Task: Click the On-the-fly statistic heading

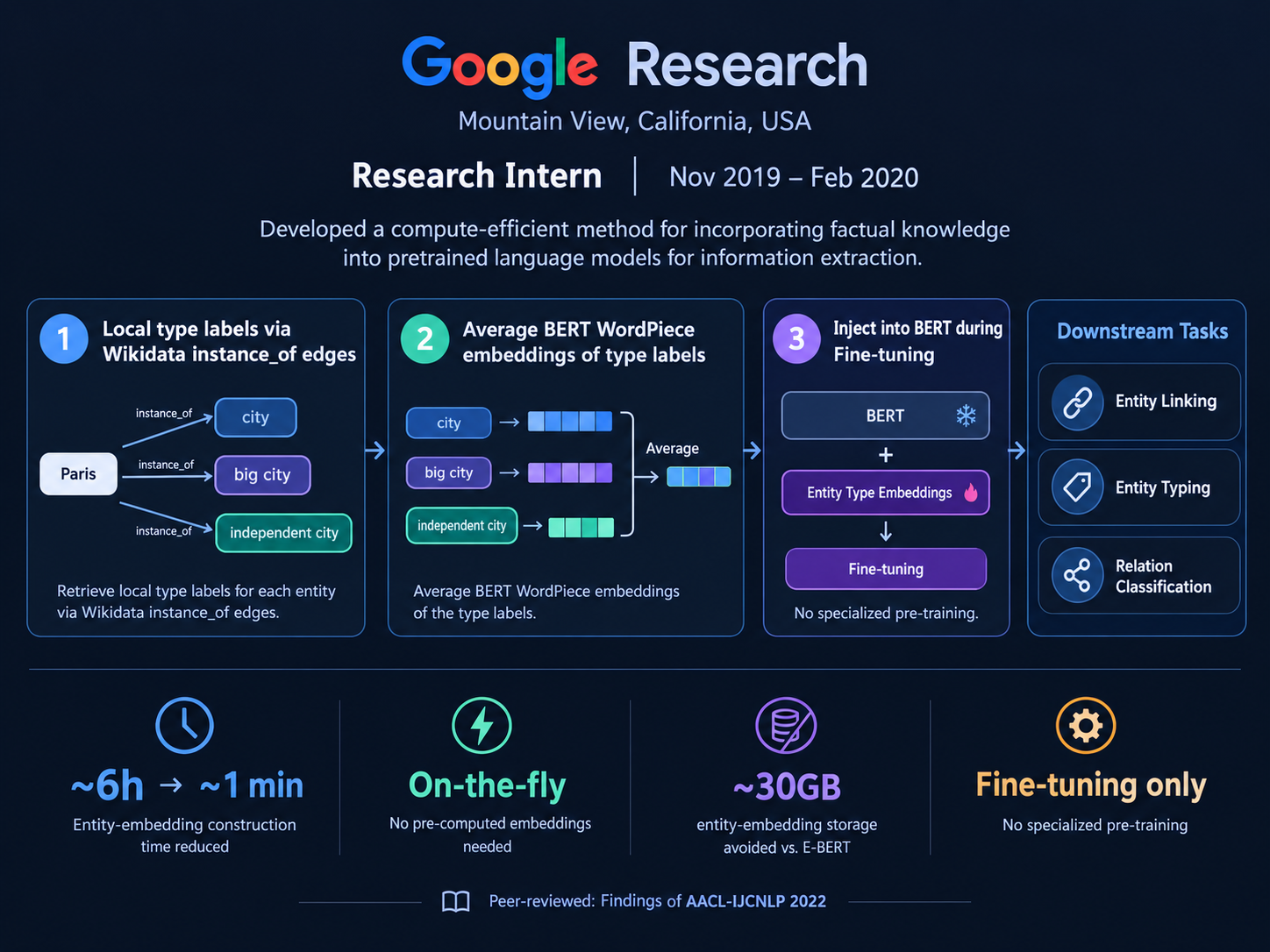Action: click(x=487, y=785)
